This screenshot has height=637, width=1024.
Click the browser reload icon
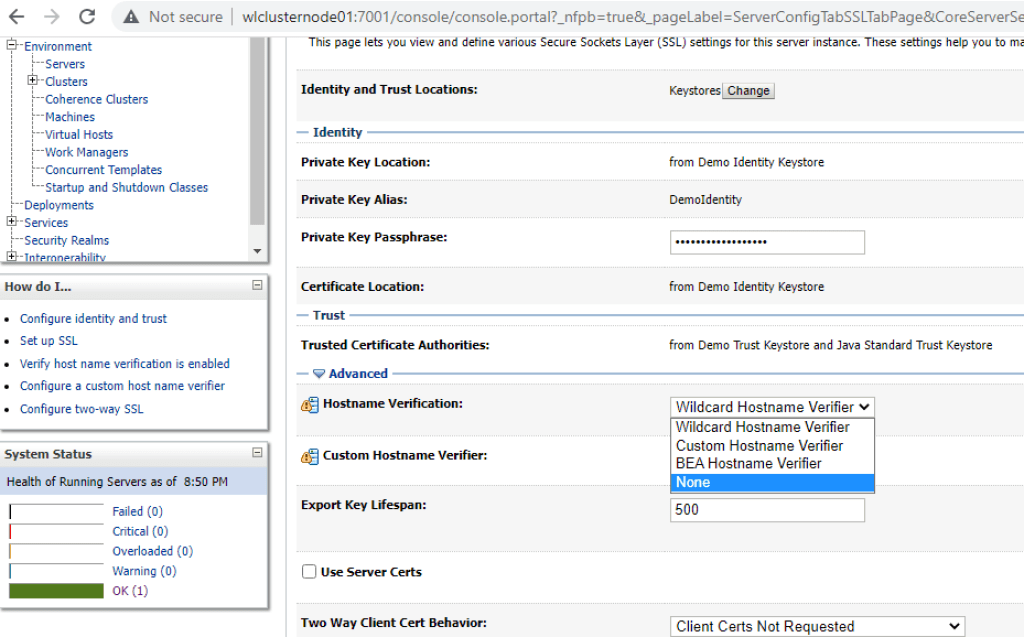coord(87,17)
